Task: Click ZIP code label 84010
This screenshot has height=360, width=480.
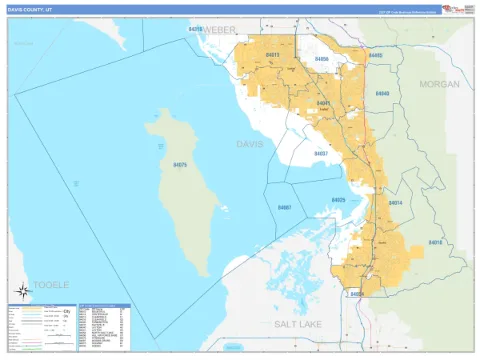Action: (435, 243)
